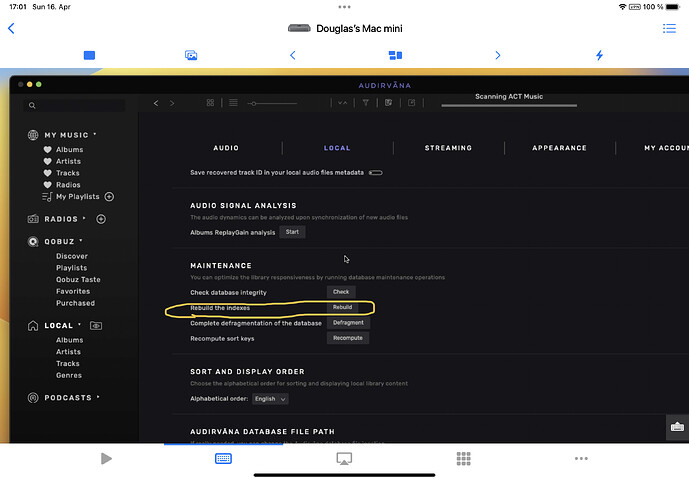Click the folder view icon beside LOCAL

[x=96, y=325]
